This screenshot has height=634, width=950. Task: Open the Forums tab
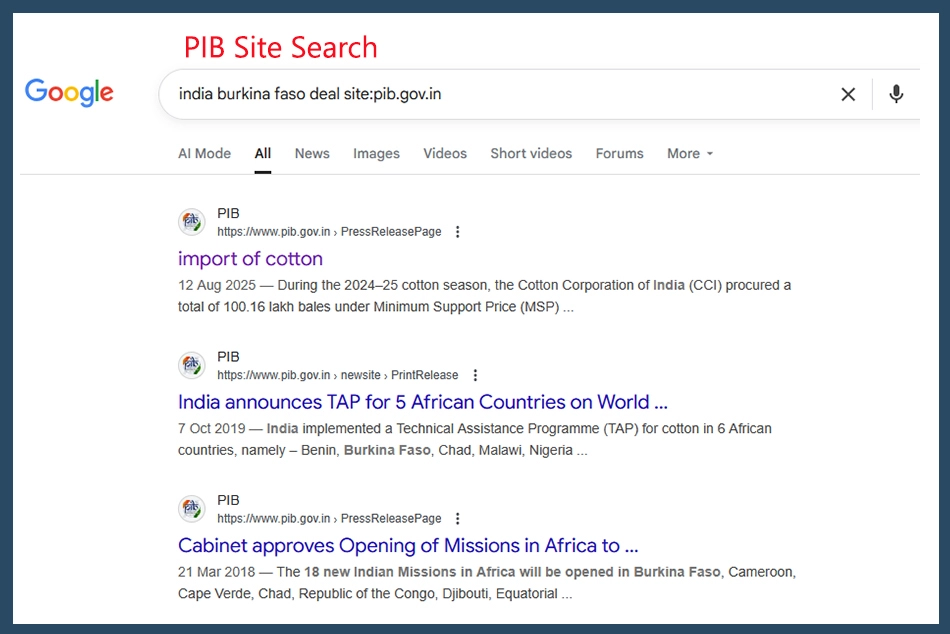619,153
